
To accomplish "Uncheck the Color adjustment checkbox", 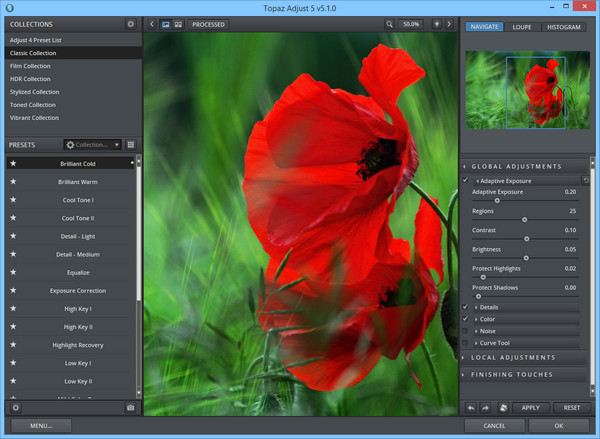I will coord(465,319).
